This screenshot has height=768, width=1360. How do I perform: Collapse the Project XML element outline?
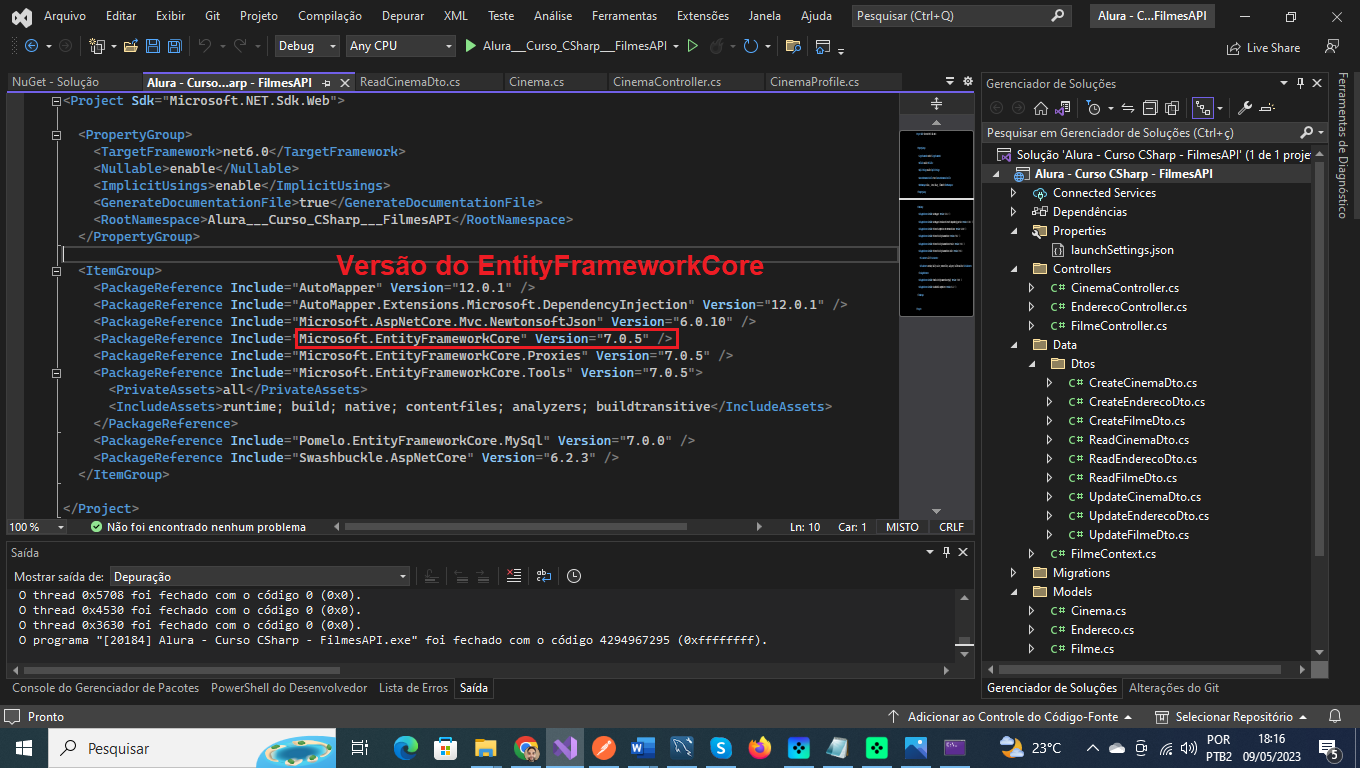[x=56, y=101]
